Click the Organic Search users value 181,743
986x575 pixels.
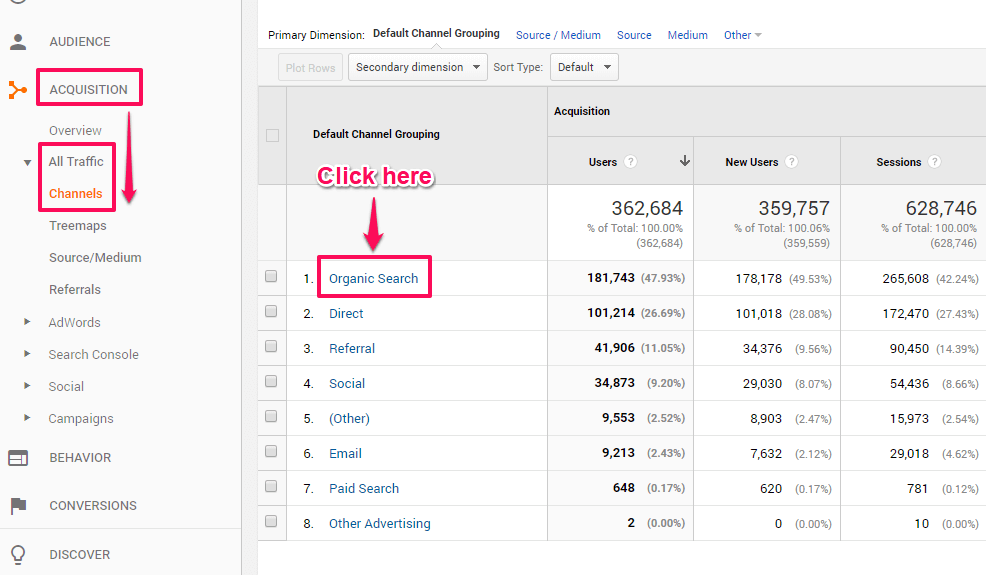(611, 277)
